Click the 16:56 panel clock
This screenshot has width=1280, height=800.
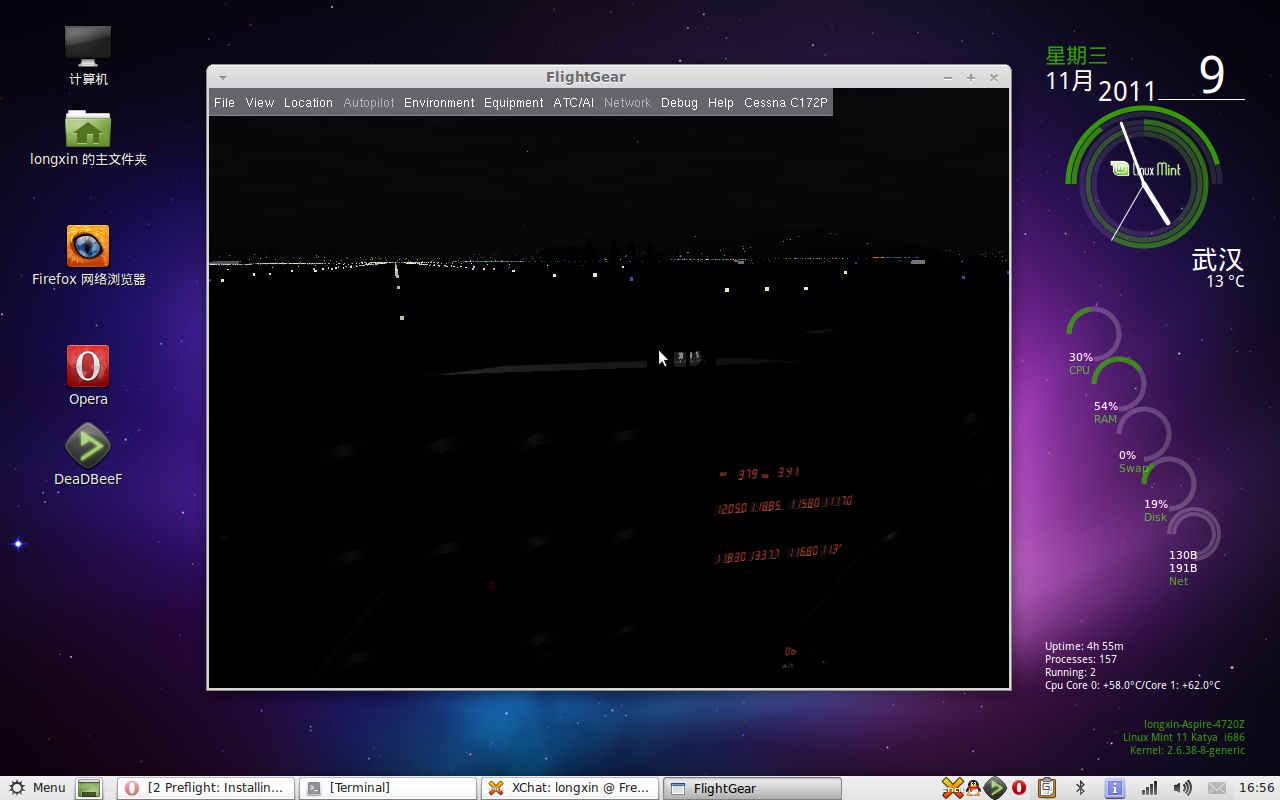point(1256,788)
